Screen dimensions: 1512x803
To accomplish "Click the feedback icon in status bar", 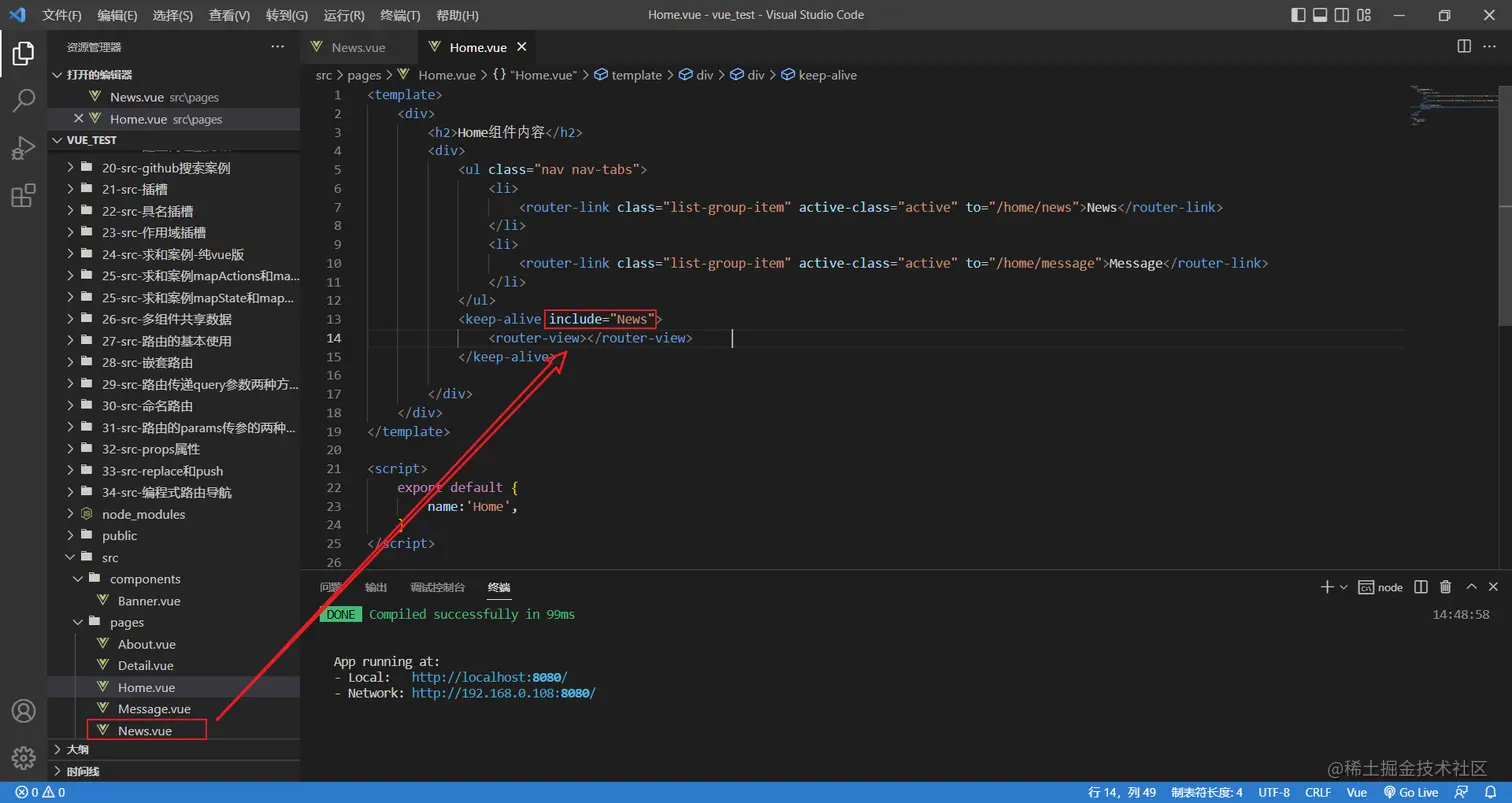I will click(1461, 792).
